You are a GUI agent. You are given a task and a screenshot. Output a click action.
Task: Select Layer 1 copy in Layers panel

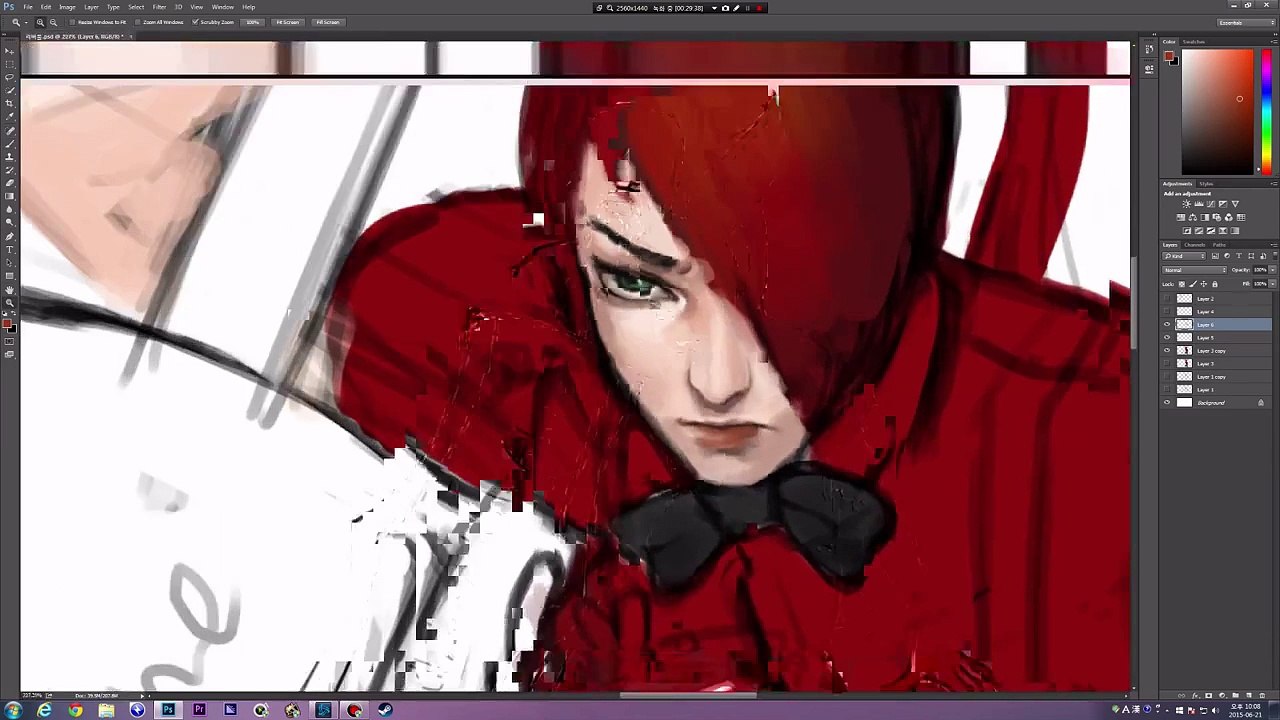pyautogui.click(x=1217, y=377)
